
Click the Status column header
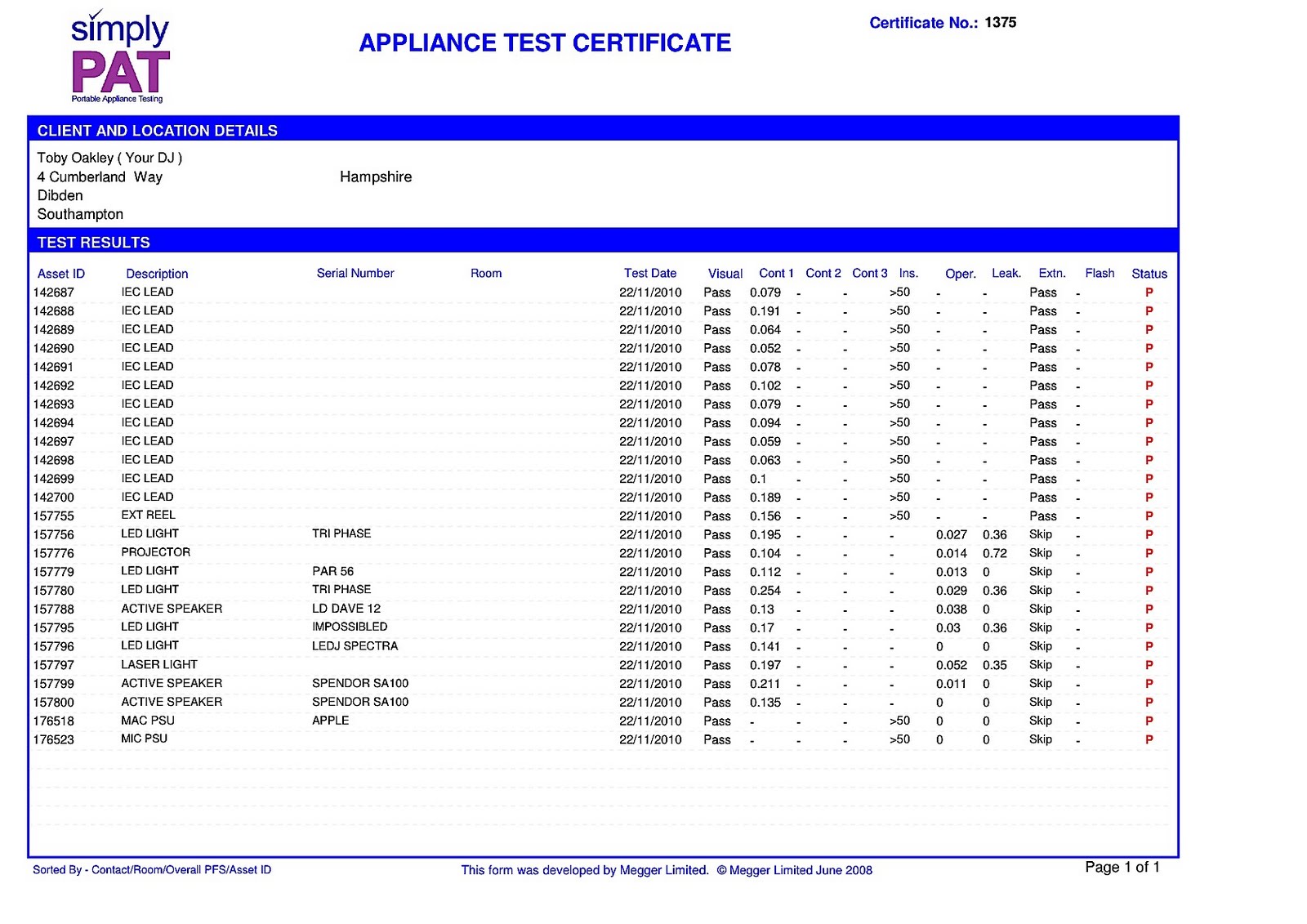point(1149,274)
